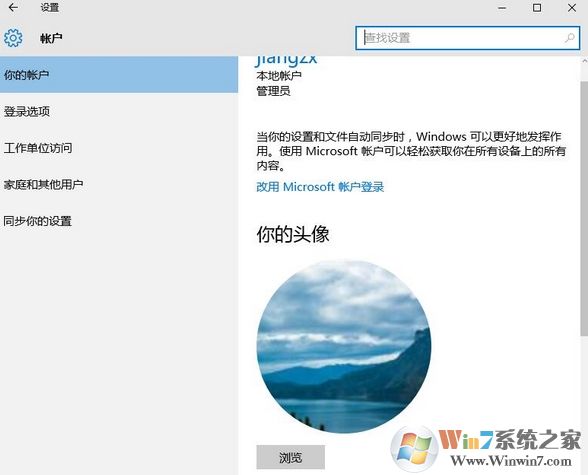
Task: Maximize the settings window
Action: point(537,7)
